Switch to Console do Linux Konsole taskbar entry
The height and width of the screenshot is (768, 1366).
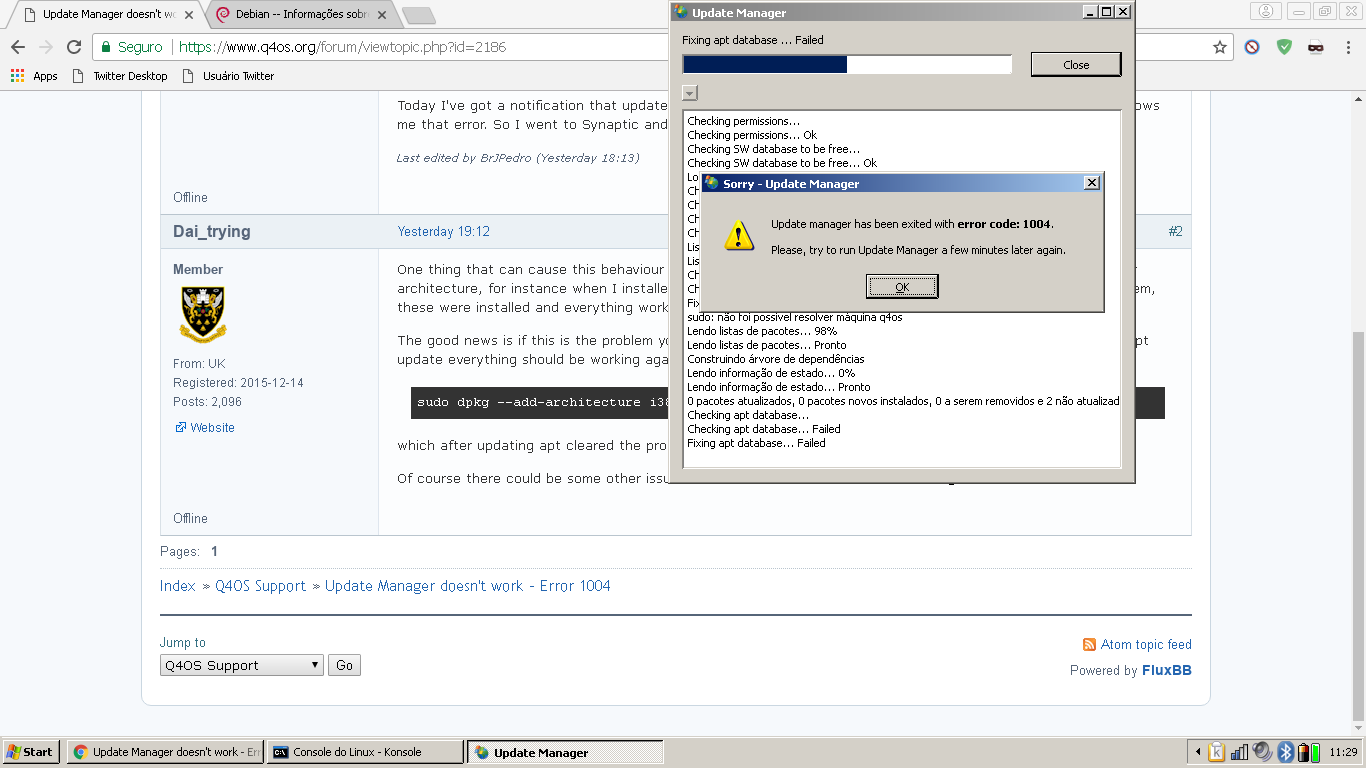point(365,752)
